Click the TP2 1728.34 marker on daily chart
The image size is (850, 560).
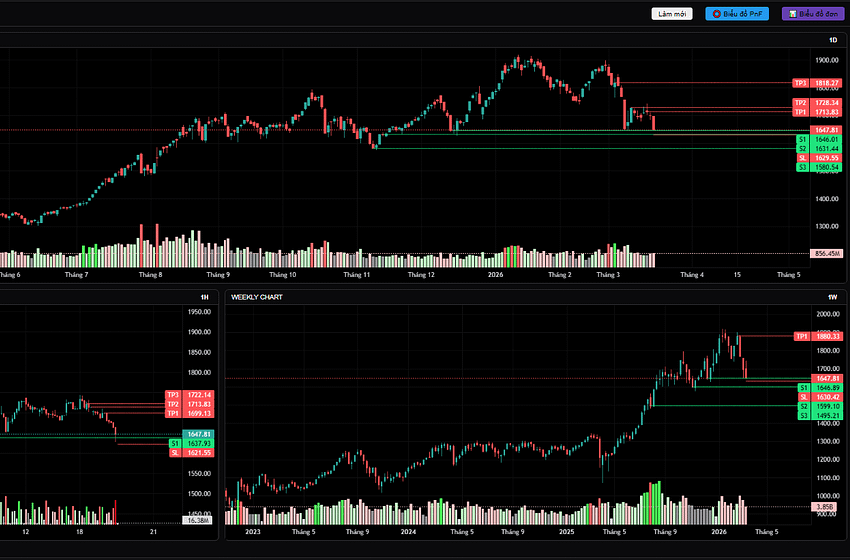pos(816,103)
